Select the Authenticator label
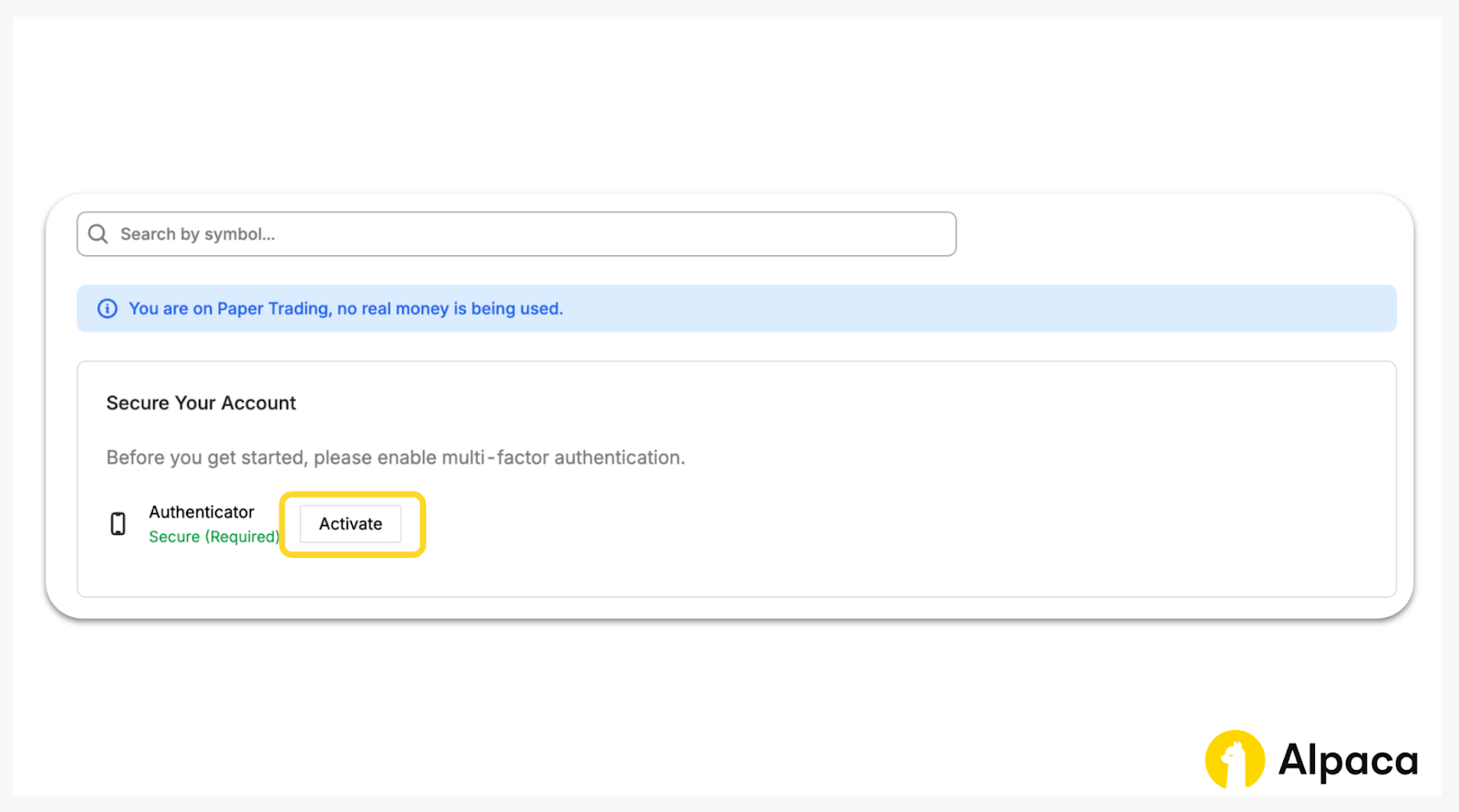This screenshot has height=812, width=1459. coord(202,512)
